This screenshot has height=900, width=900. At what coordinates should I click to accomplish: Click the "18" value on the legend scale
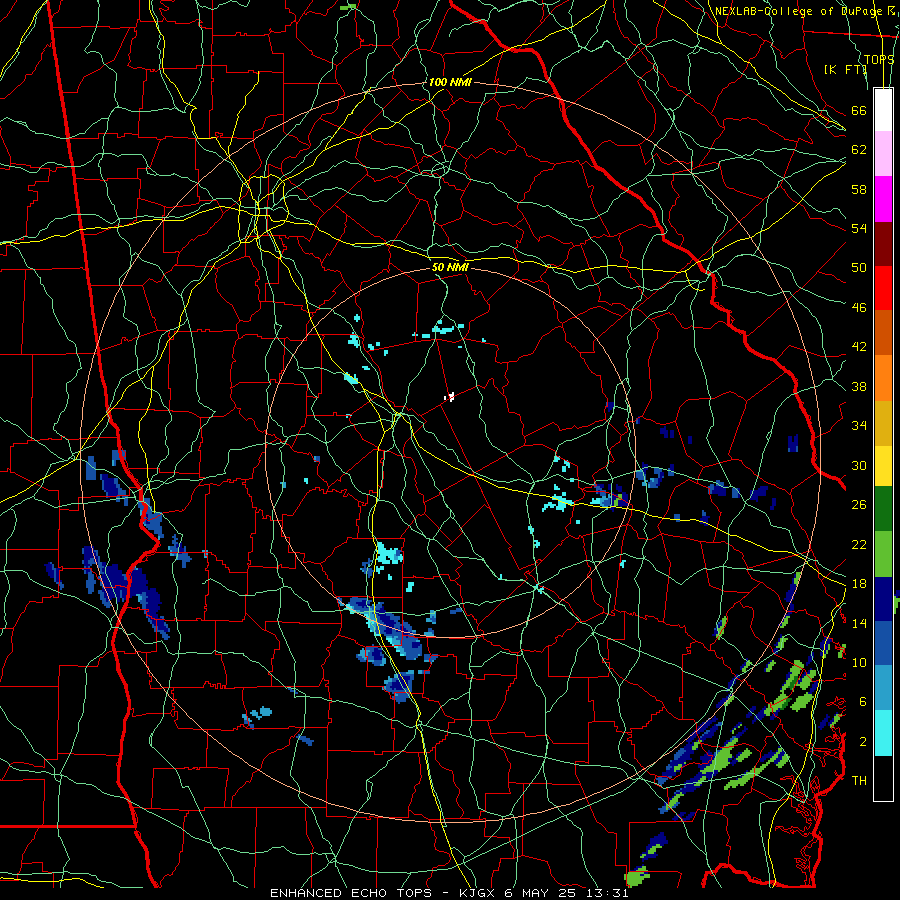(859, 584)
